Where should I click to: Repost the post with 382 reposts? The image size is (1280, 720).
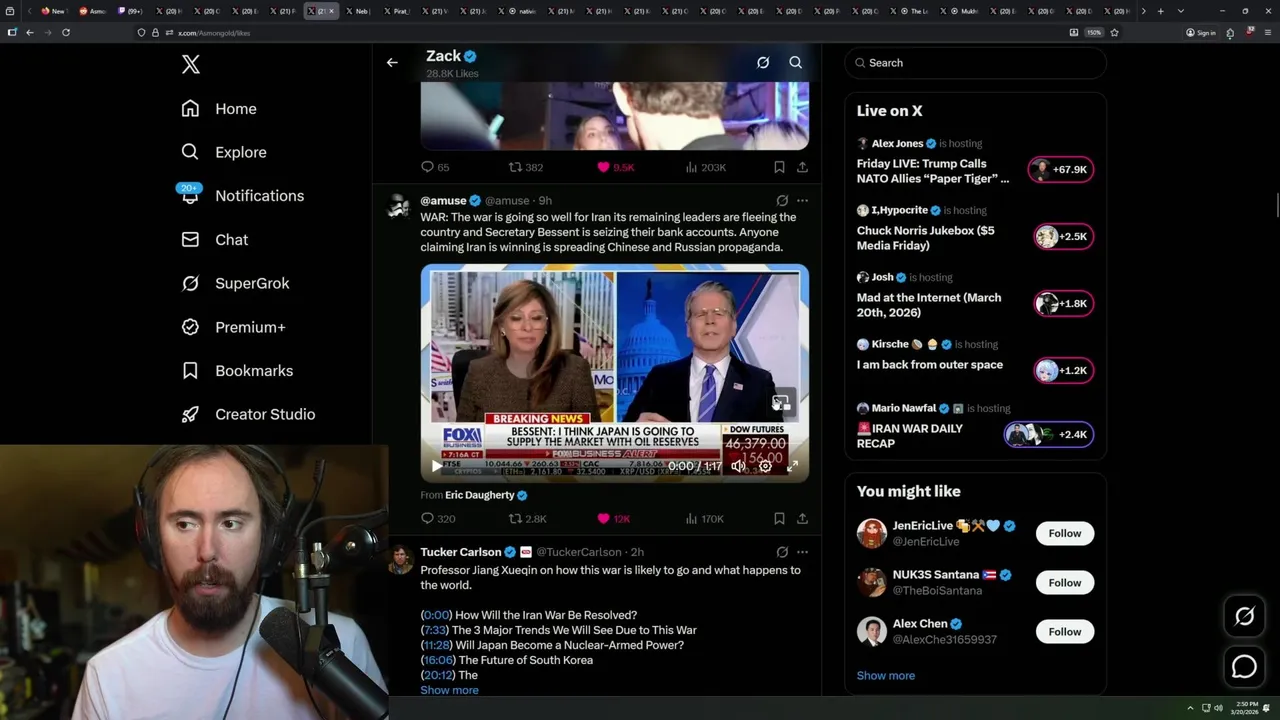[x=526, y=167]
